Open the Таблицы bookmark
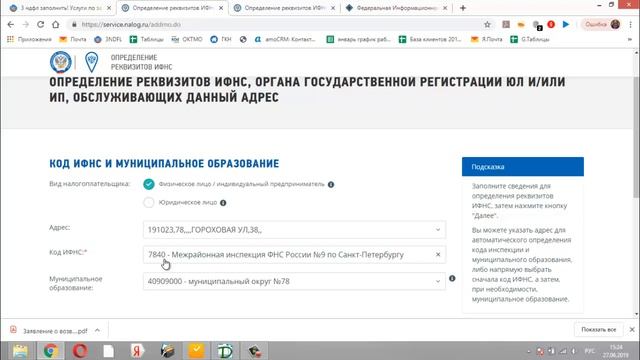This screenshot has width=640, height=360. pyautogui.click(x=147, y=39)
